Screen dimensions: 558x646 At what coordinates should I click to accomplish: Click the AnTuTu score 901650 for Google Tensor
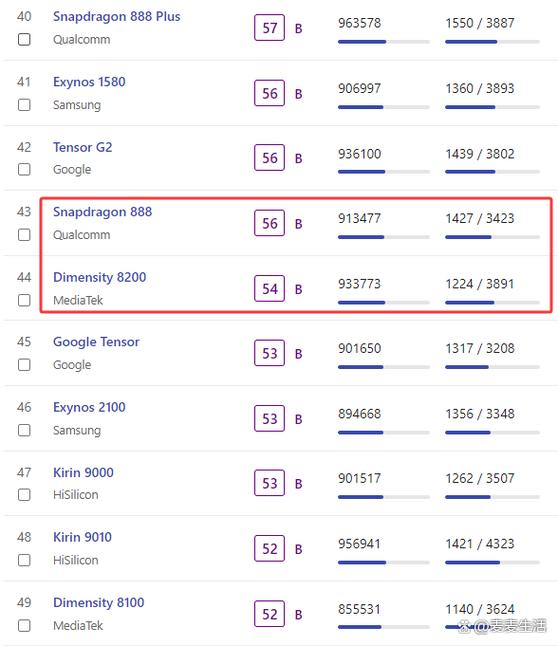pyautogui.click(x=359, y=349)
